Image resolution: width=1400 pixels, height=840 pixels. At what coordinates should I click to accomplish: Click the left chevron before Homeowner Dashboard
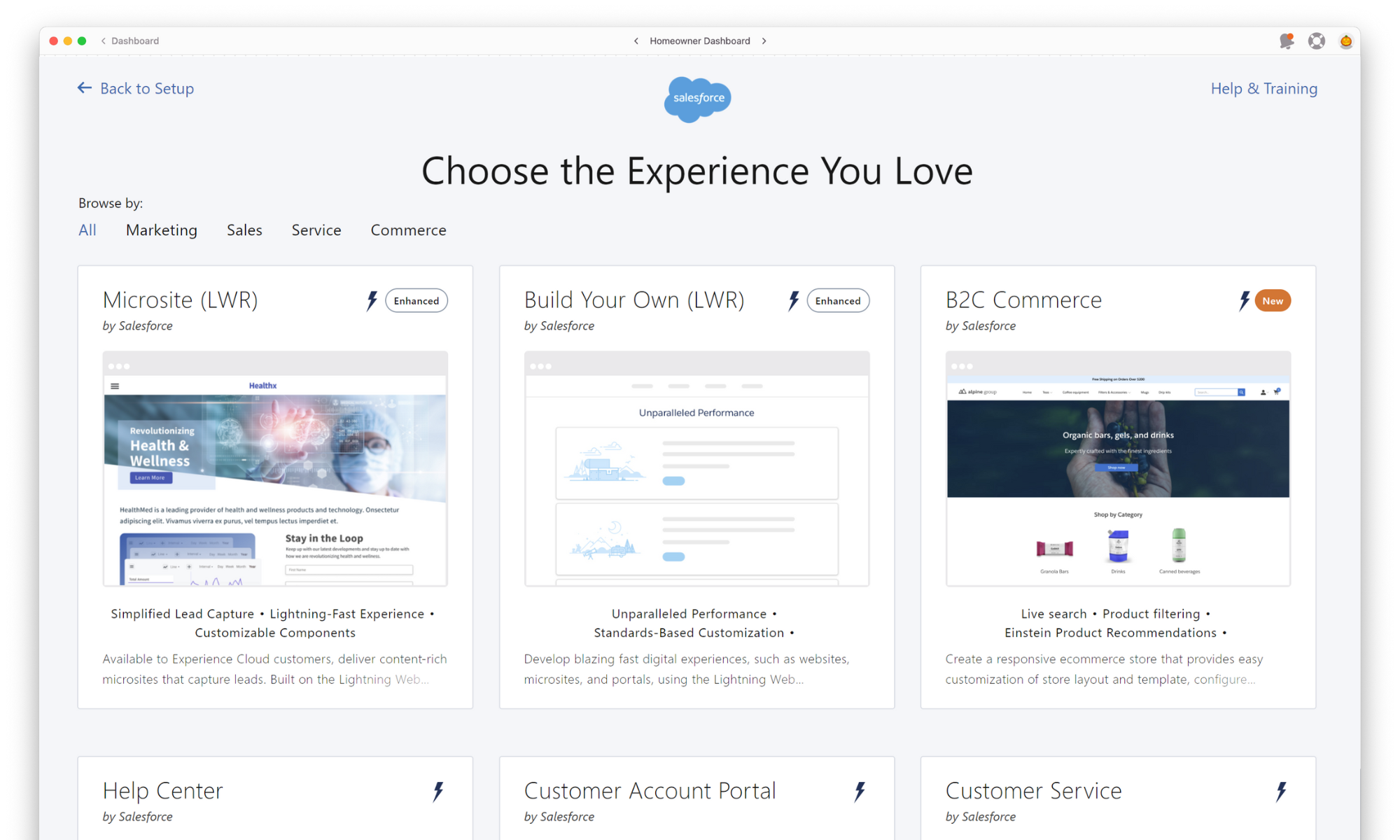636,41
